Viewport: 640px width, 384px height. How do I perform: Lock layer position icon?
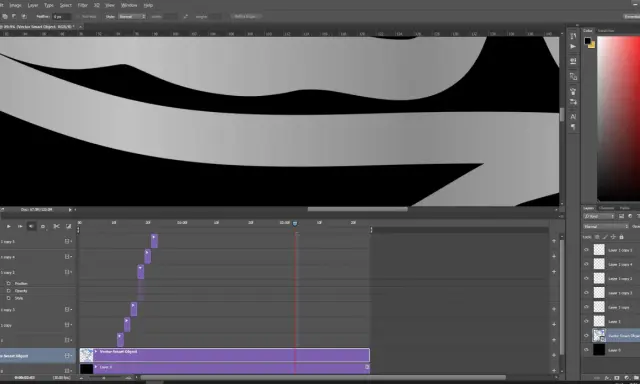pos(613,237)
